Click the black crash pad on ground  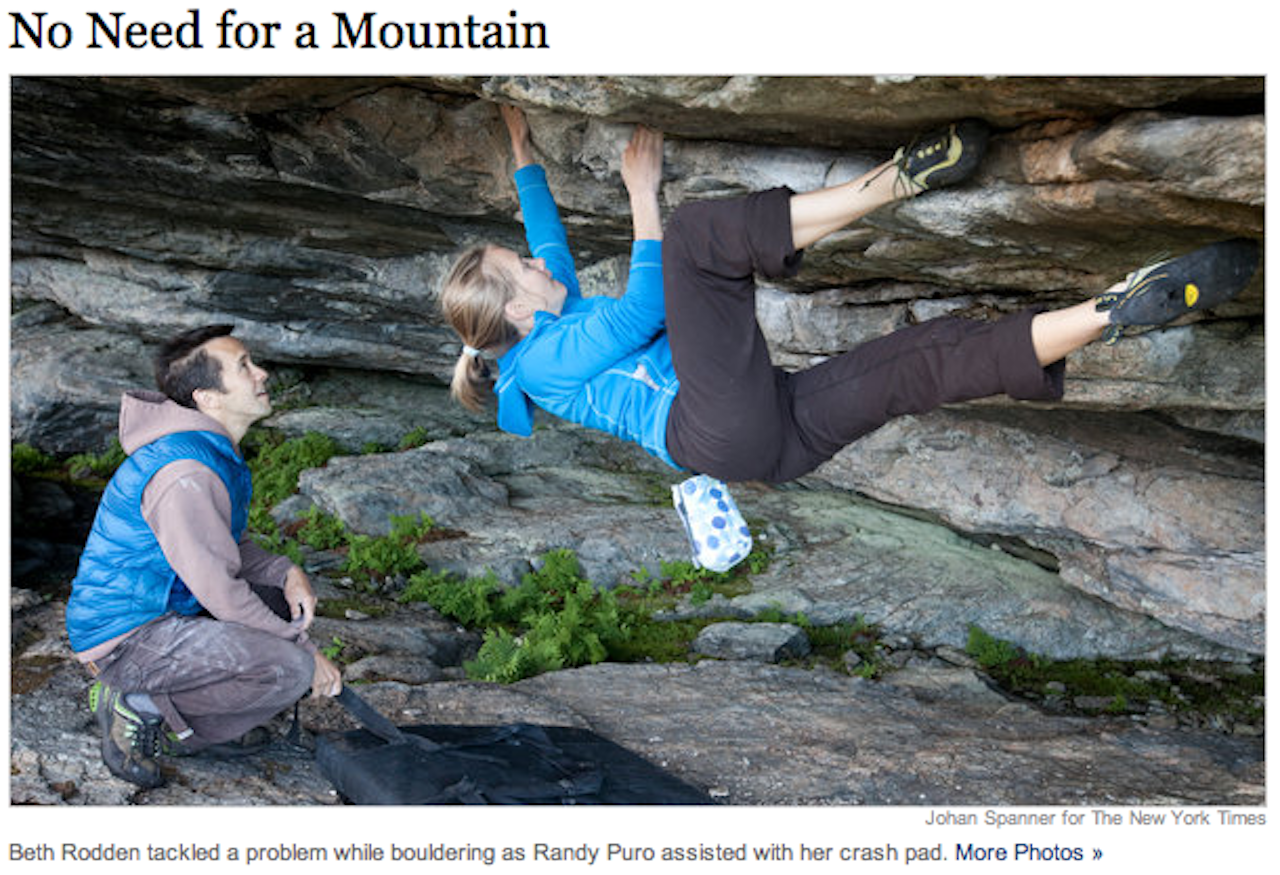click(505, 762)
